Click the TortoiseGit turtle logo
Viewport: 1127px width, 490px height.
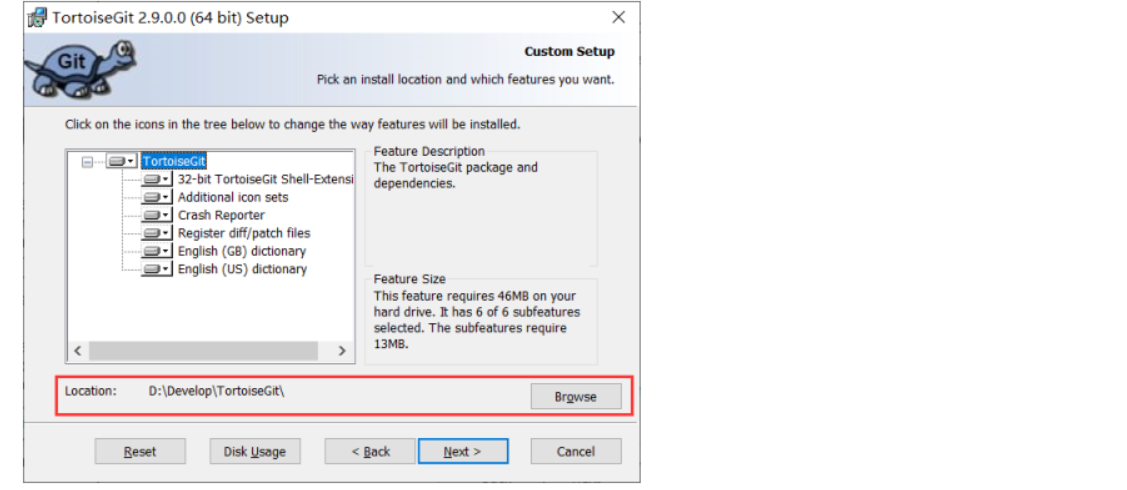pyautogui.click(x=80, y=68)
